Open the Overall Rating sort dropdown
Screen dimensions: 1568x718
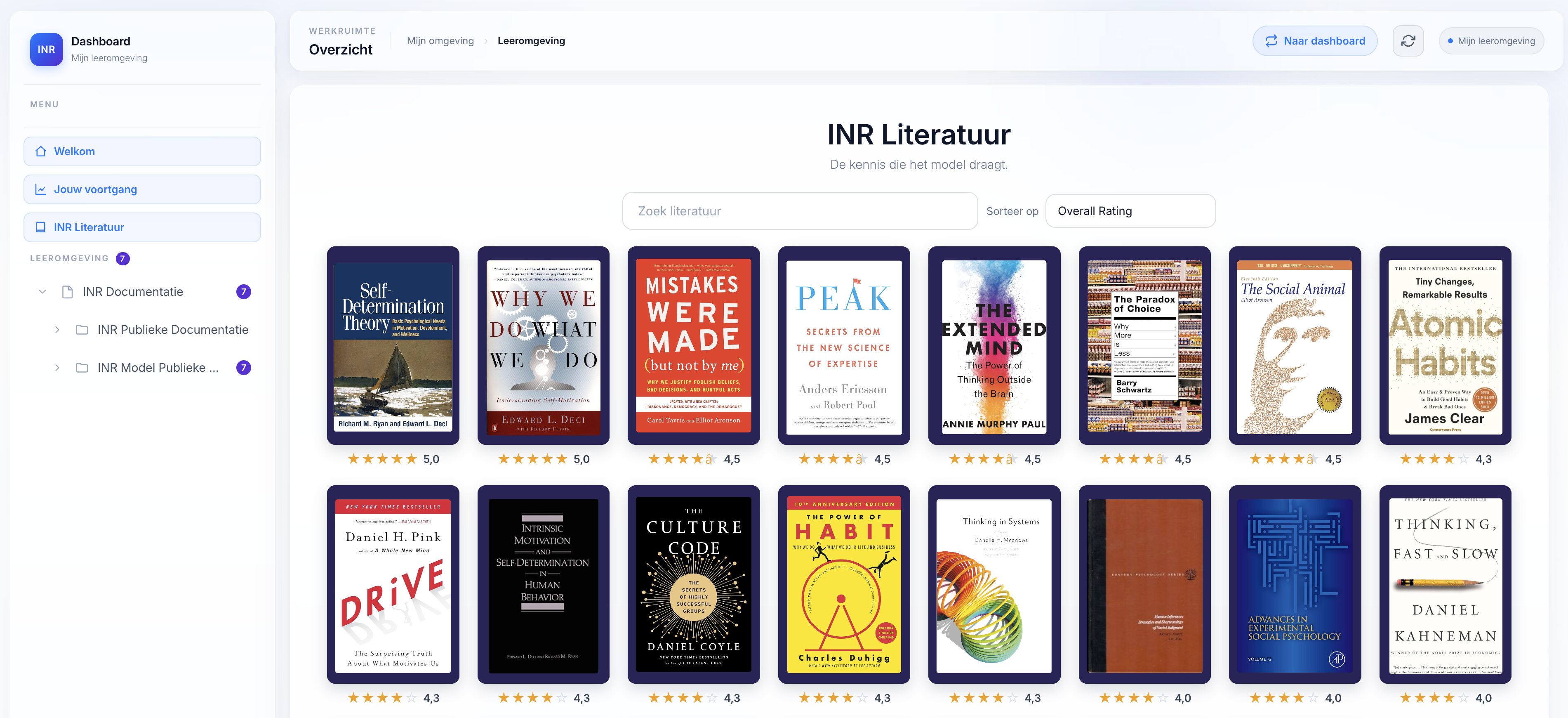point(1130,211)
